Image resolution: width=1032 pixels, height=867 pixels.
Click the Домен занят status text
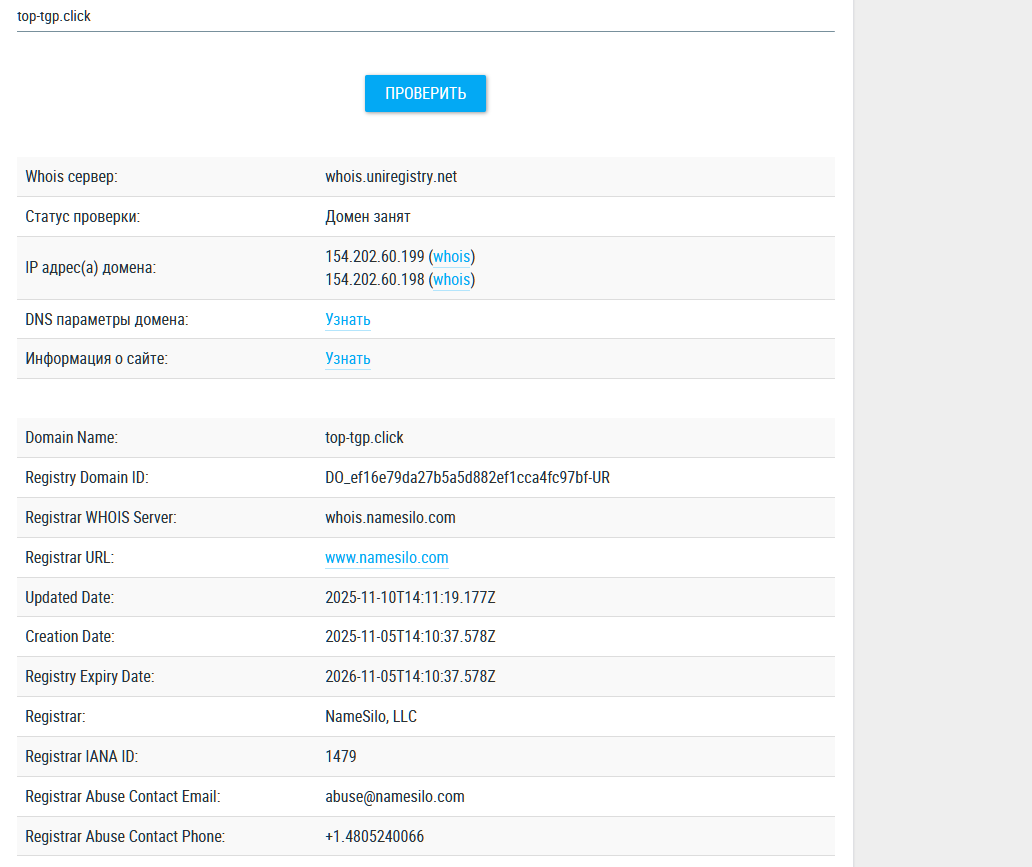click(367, 217)
